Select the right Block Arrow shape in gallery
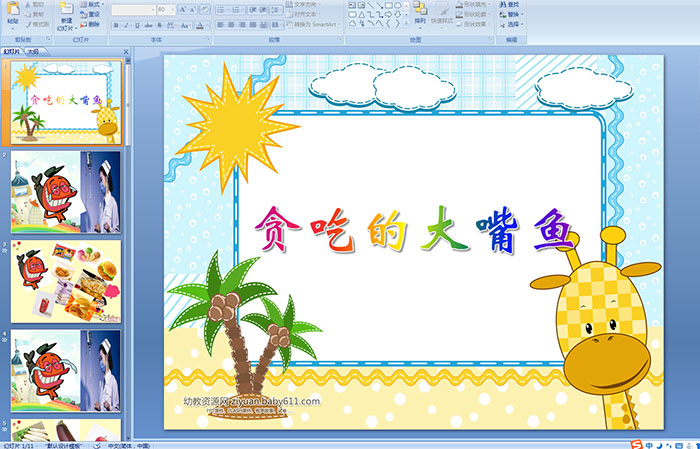Viewport: 700px width, 449px height. pos(388,15)
